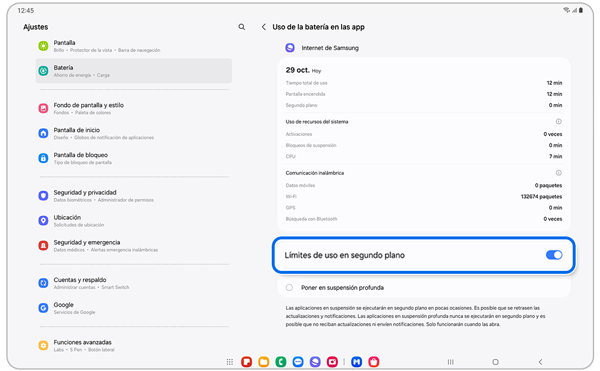Launch the red Notes app from taskbar
Viewport: 600px width, 371px height.
pyautogui.click(x=246, y=362)
